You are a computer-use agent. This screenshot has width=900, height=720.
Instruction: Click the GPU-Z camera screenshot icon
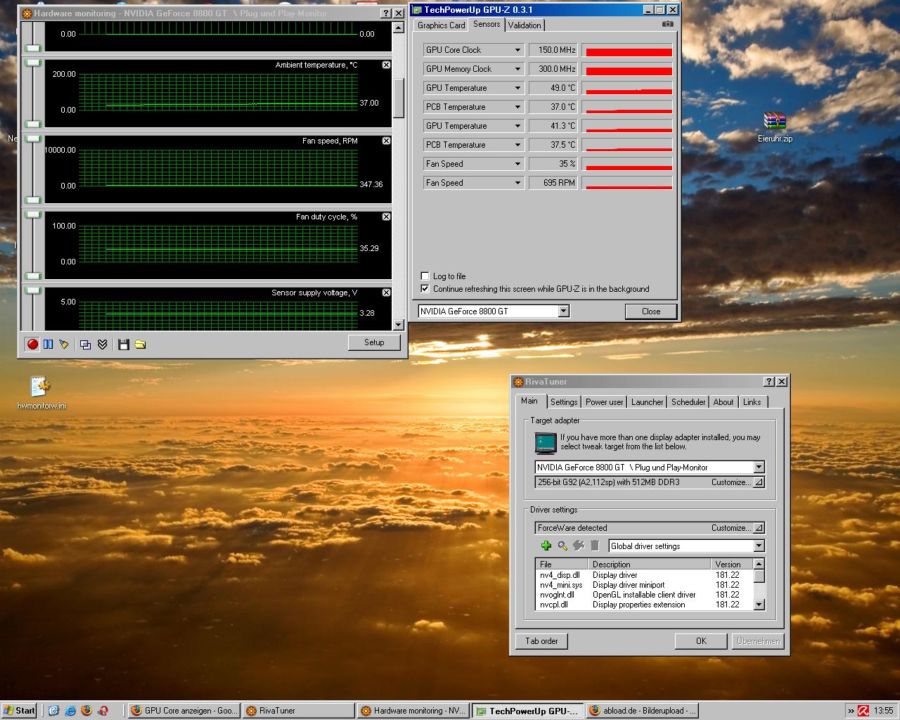[668, 24]
